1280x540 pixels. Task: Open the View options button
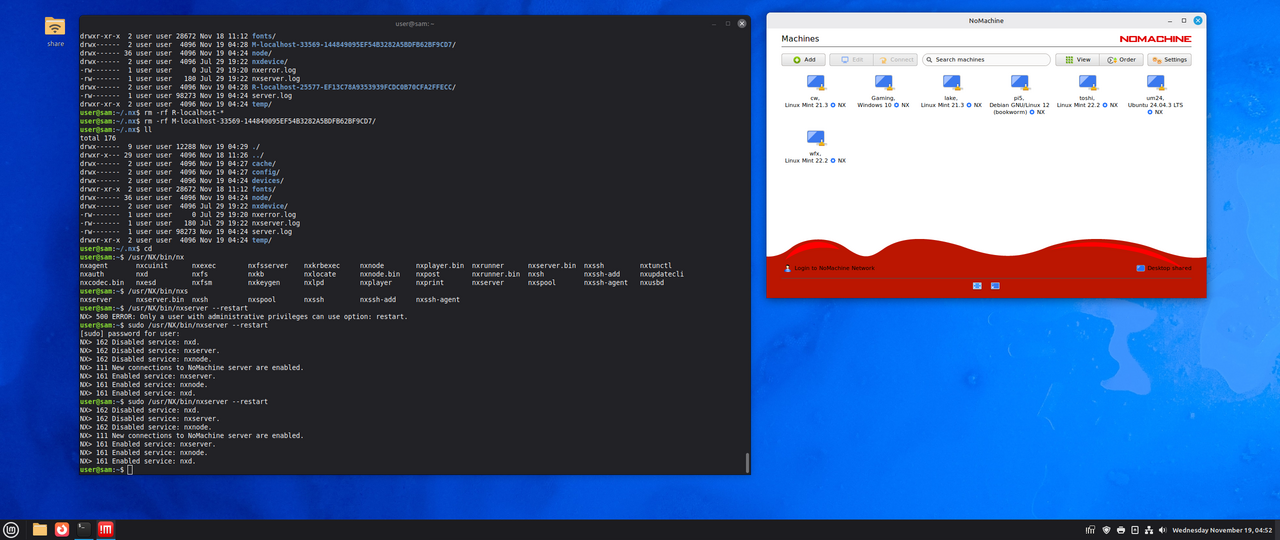pos(1077,60)
